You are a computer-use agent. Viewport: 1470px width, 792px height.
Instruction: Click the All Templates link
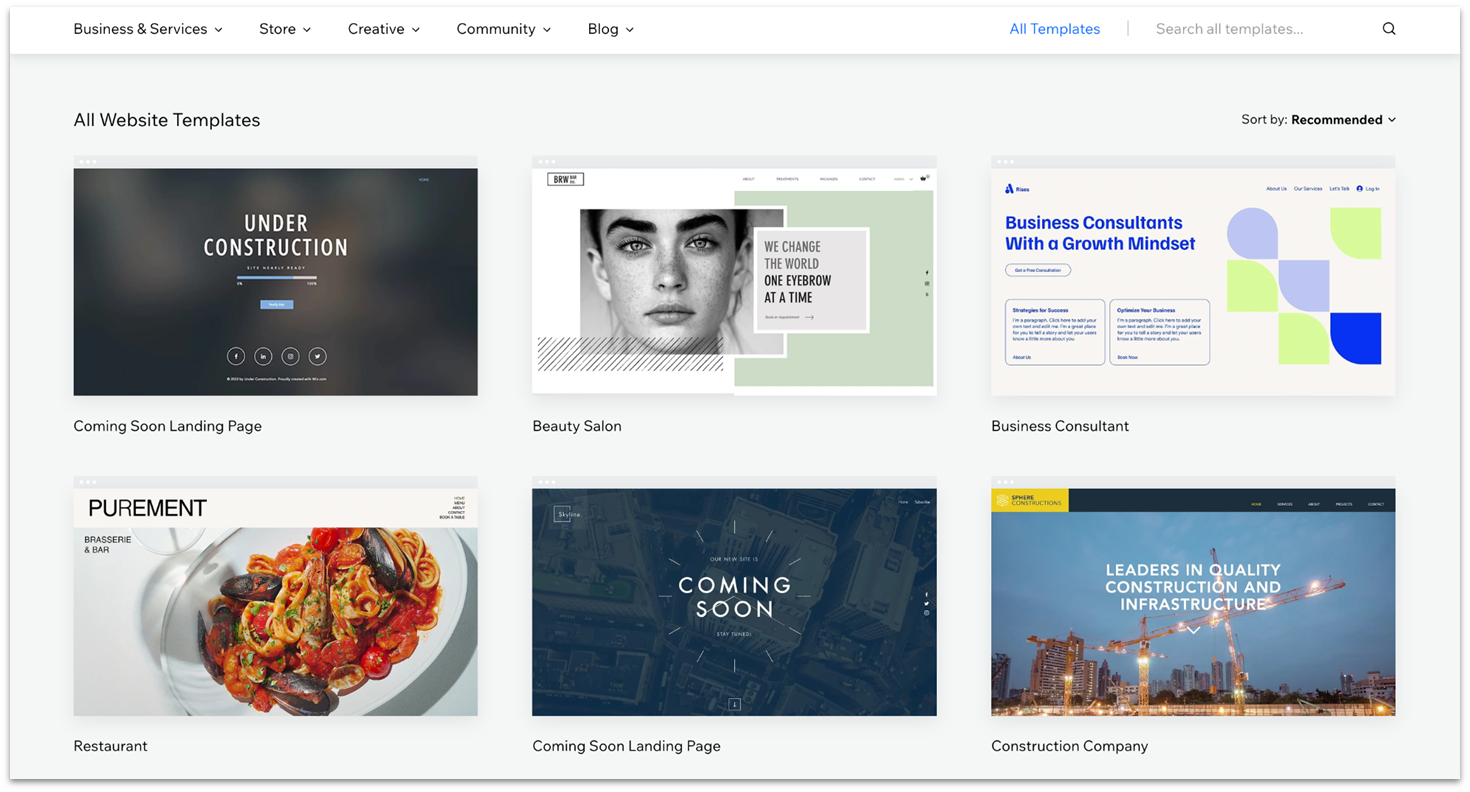click(1055, 29)
